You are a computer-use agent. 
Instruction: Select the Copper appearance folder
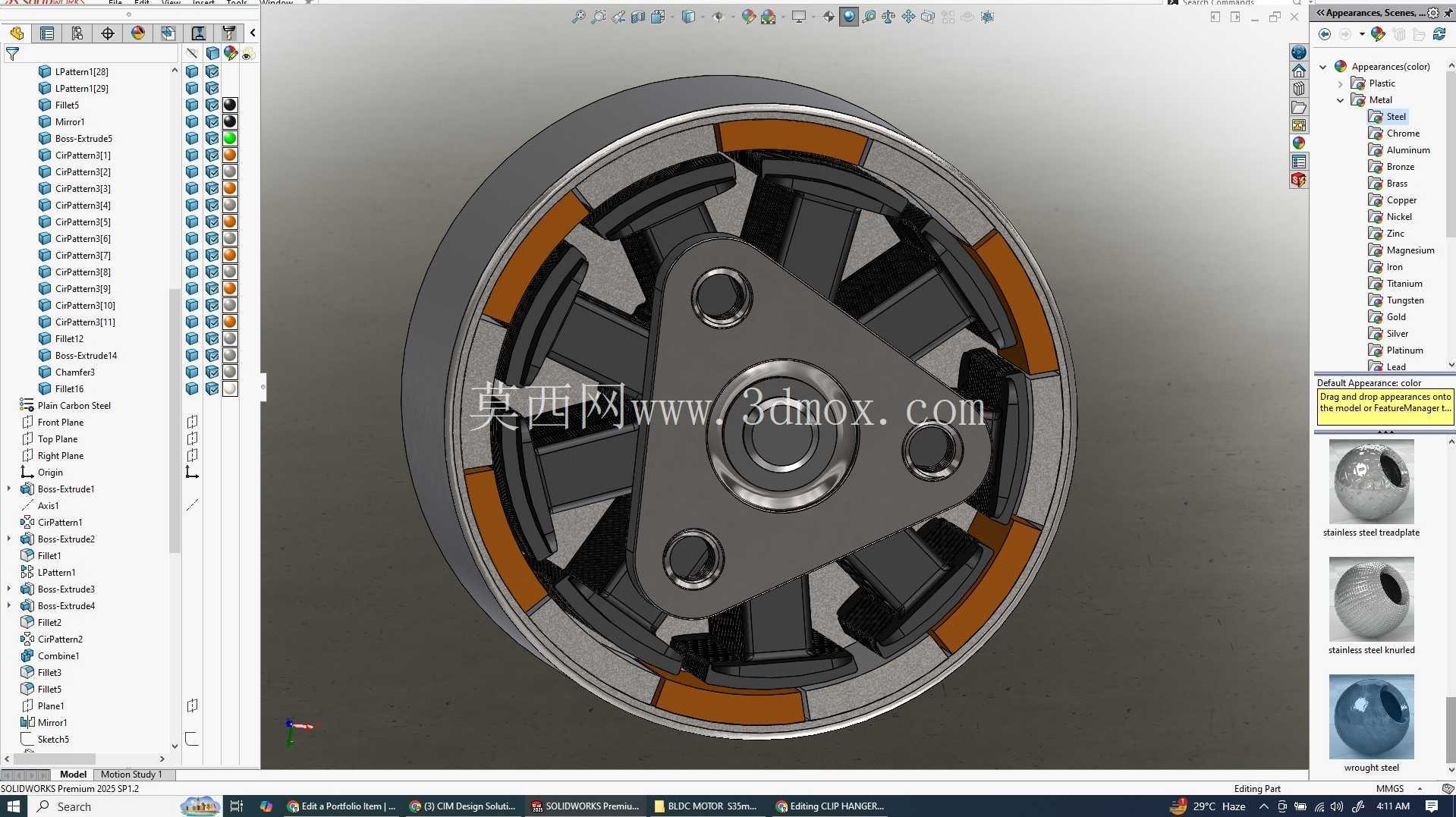pyautogui.click(x=1393, y=200)
